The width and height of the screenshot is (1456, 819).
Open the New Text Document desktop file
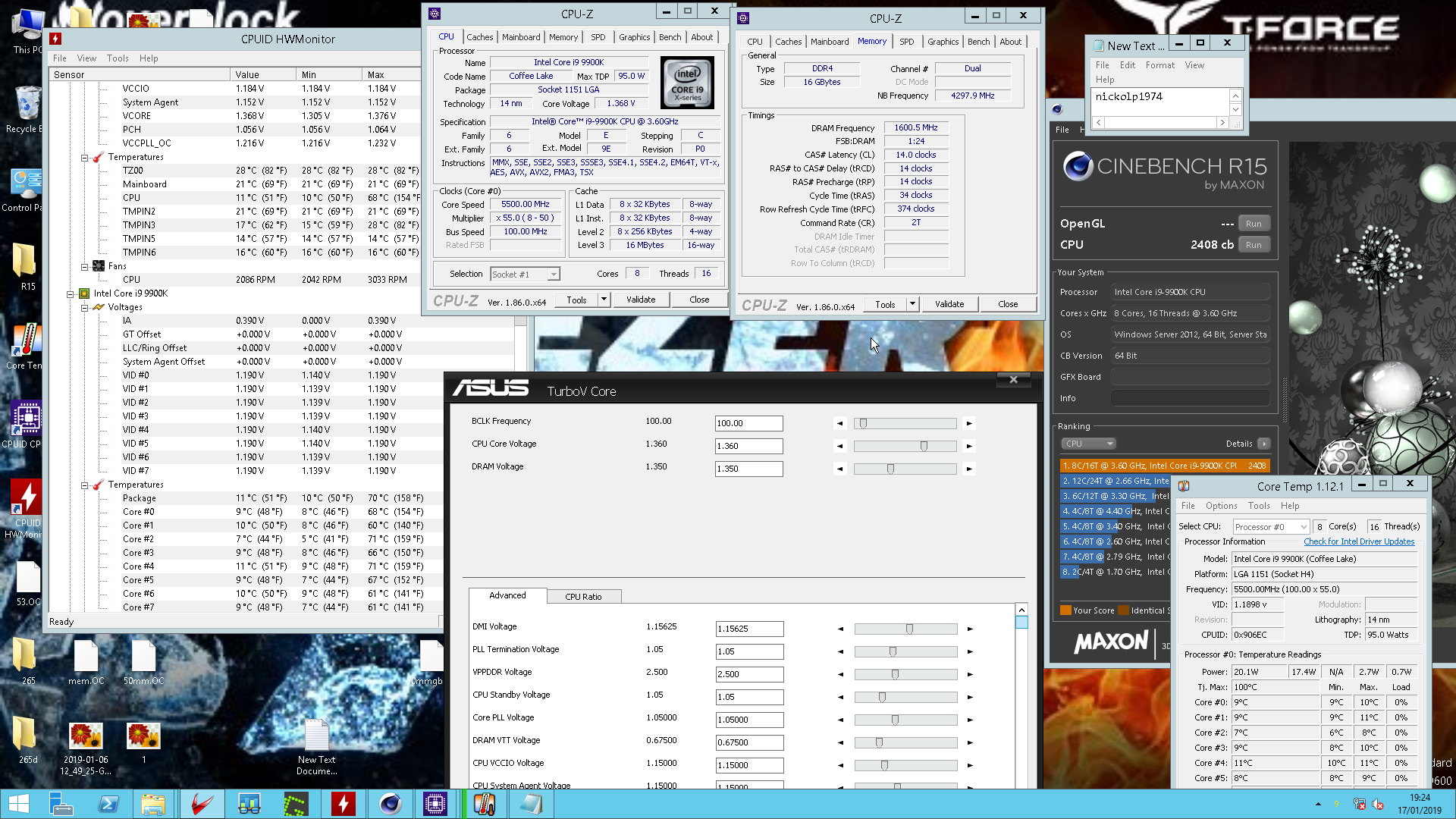316,747
